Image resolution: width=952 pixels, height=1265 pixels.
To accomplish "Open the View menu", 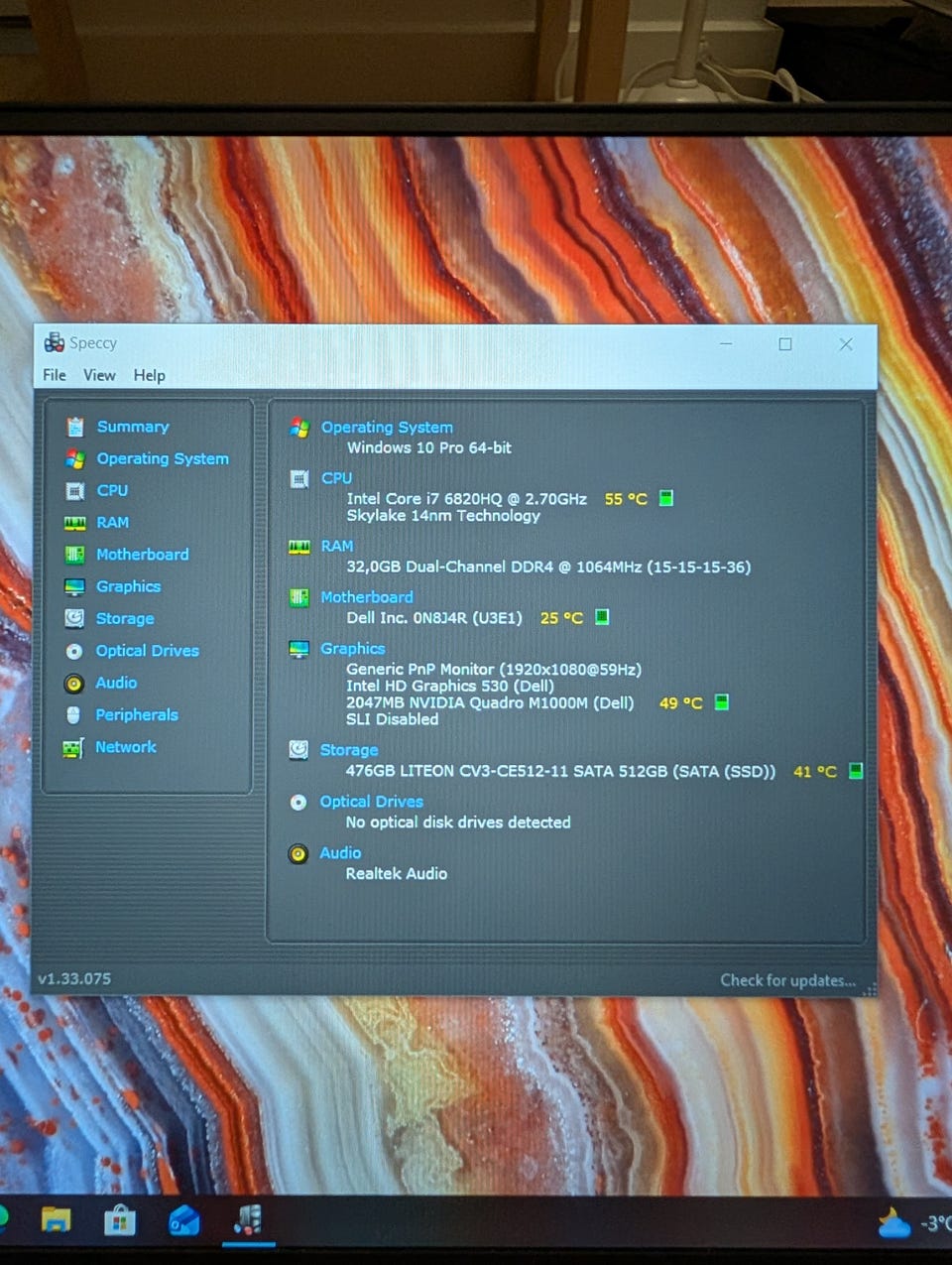I will [x=99, y=375].
